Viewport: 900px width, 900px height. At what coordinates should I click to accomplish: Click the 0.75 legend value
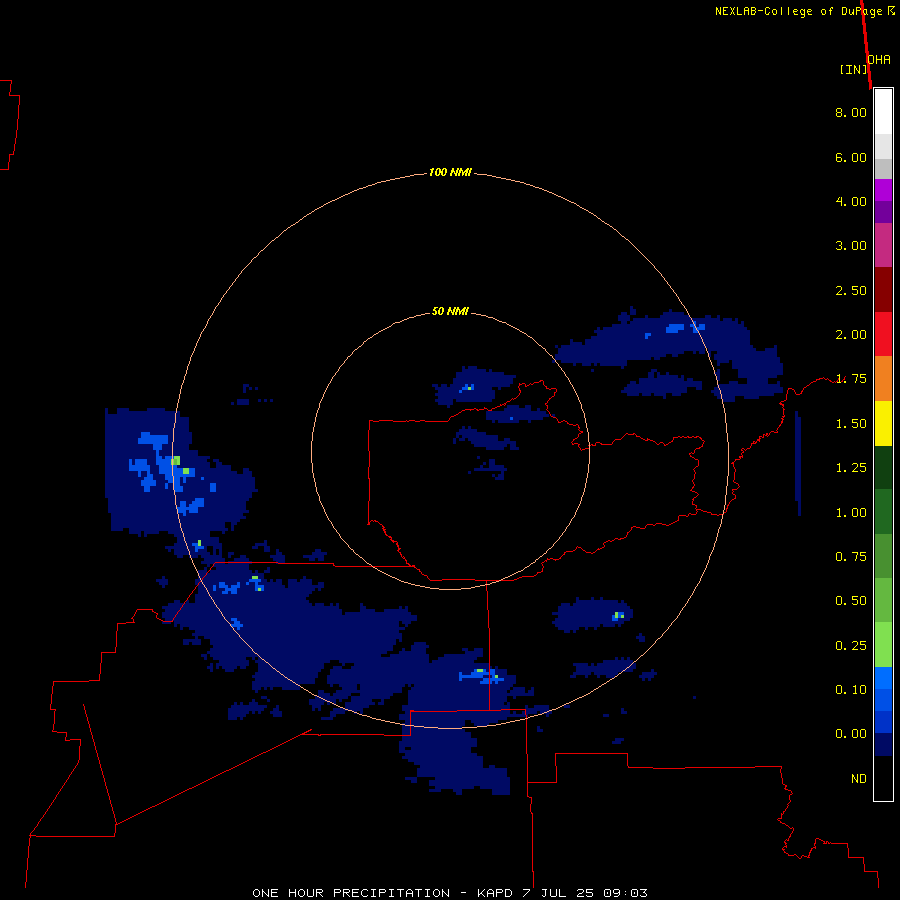[x=851, y=557]
